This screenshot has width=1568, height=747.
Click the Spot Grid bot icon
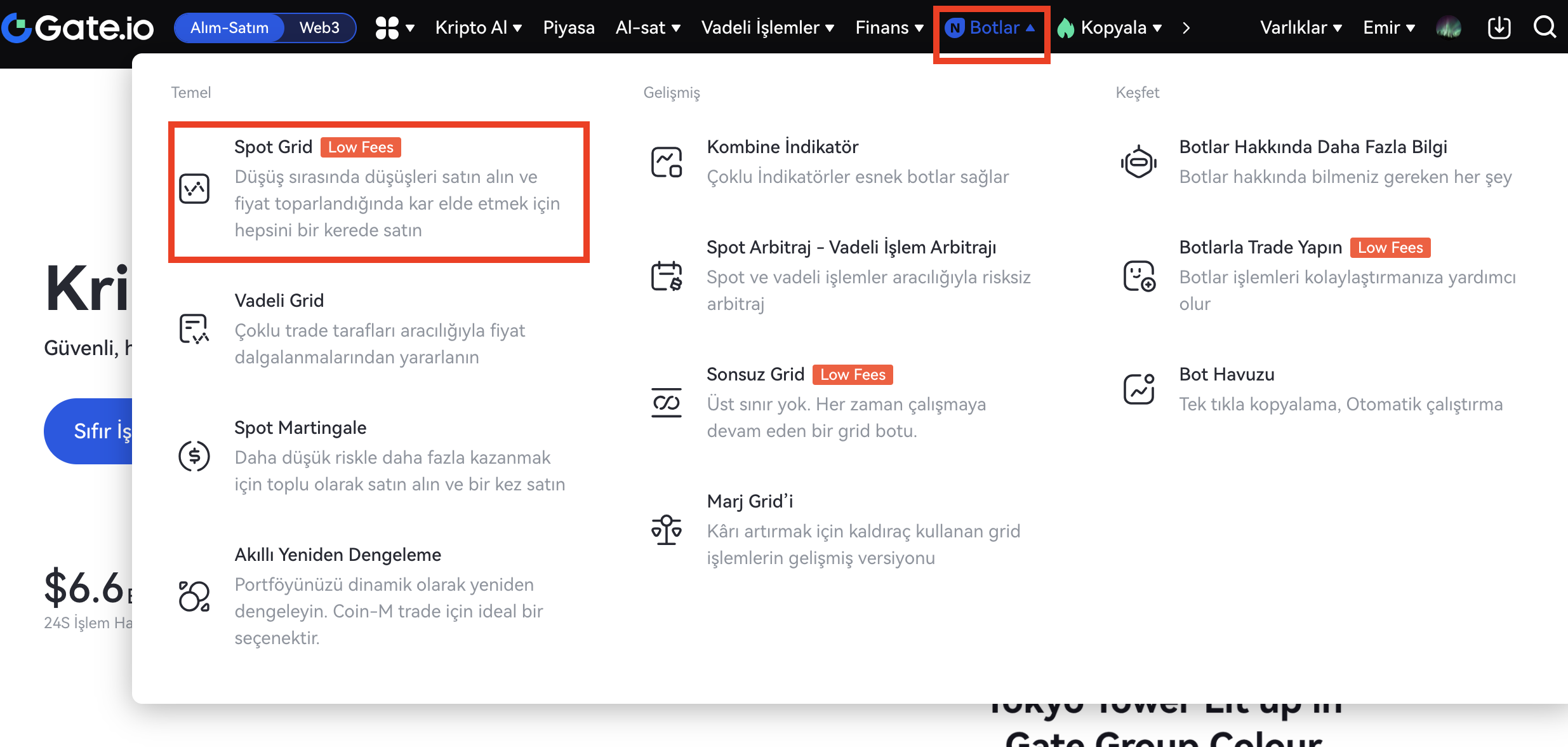click(x=194, y=189)
